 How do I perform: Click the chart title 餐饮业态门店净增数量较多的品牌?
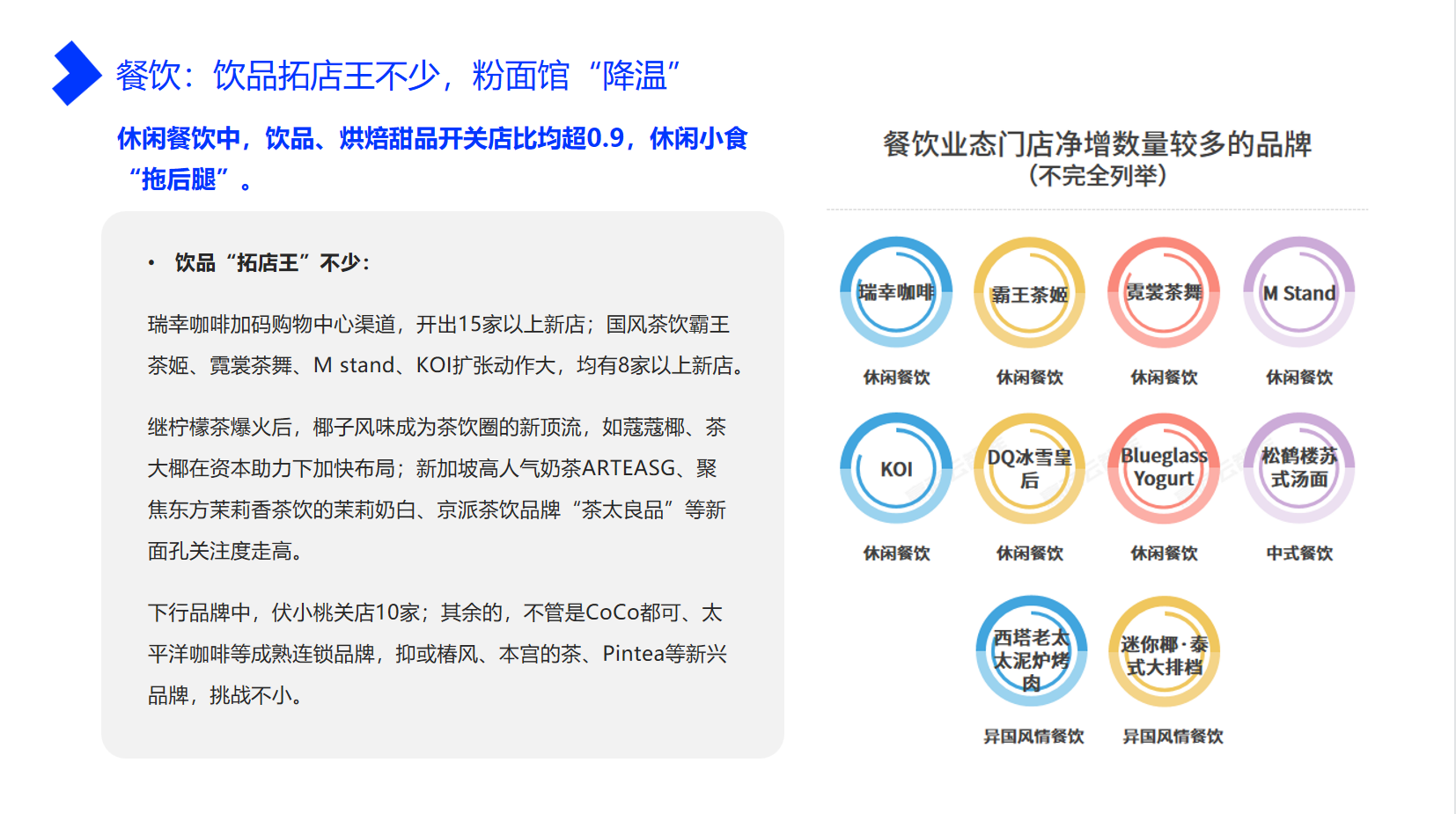click(1097, 143)
